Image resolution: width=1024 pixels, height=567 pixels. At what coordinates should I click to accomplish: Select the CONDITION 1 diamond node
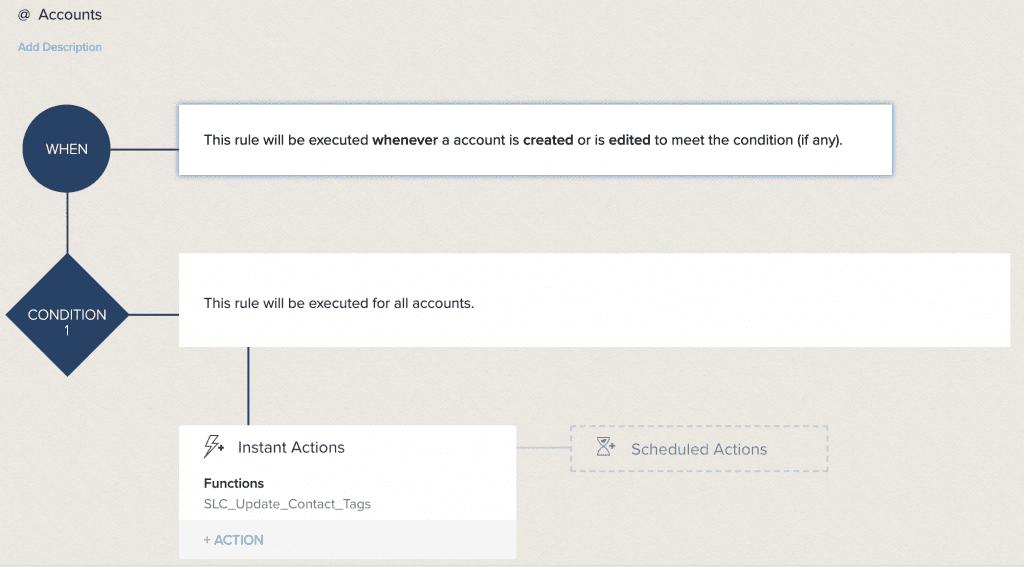point(67,315)
